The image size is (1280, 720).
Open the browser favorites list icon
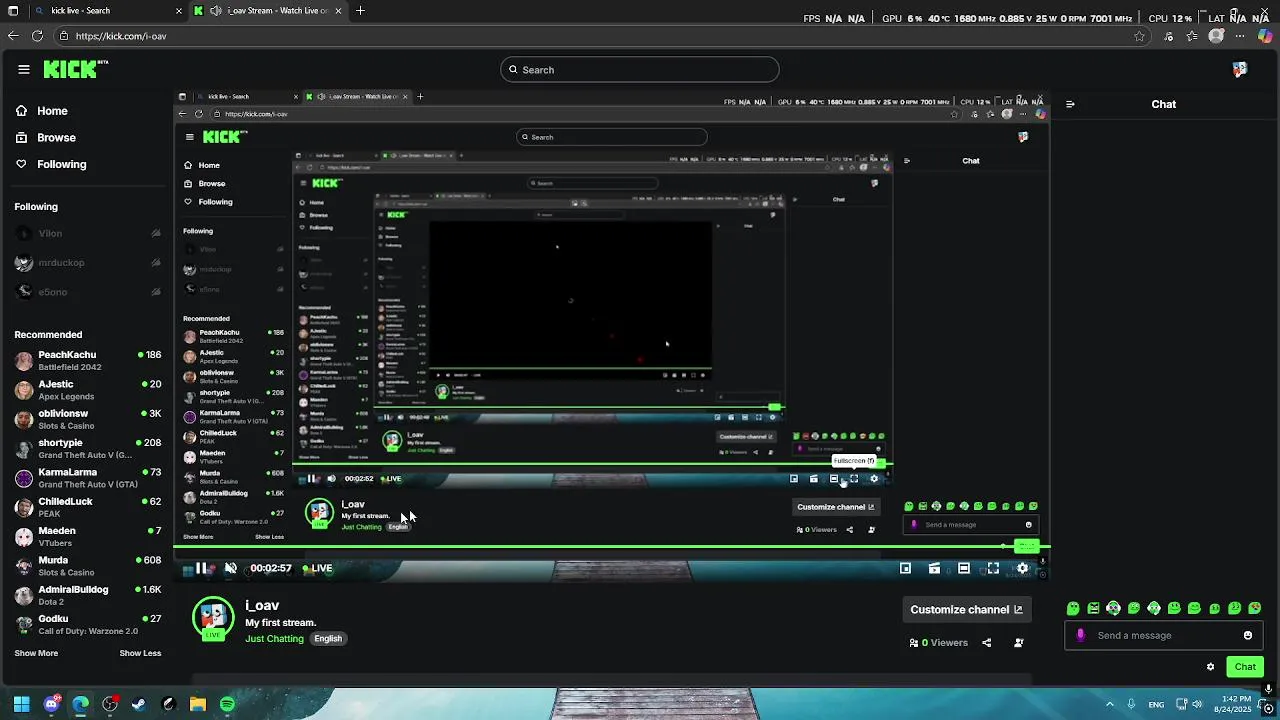tap(1192, 36)
